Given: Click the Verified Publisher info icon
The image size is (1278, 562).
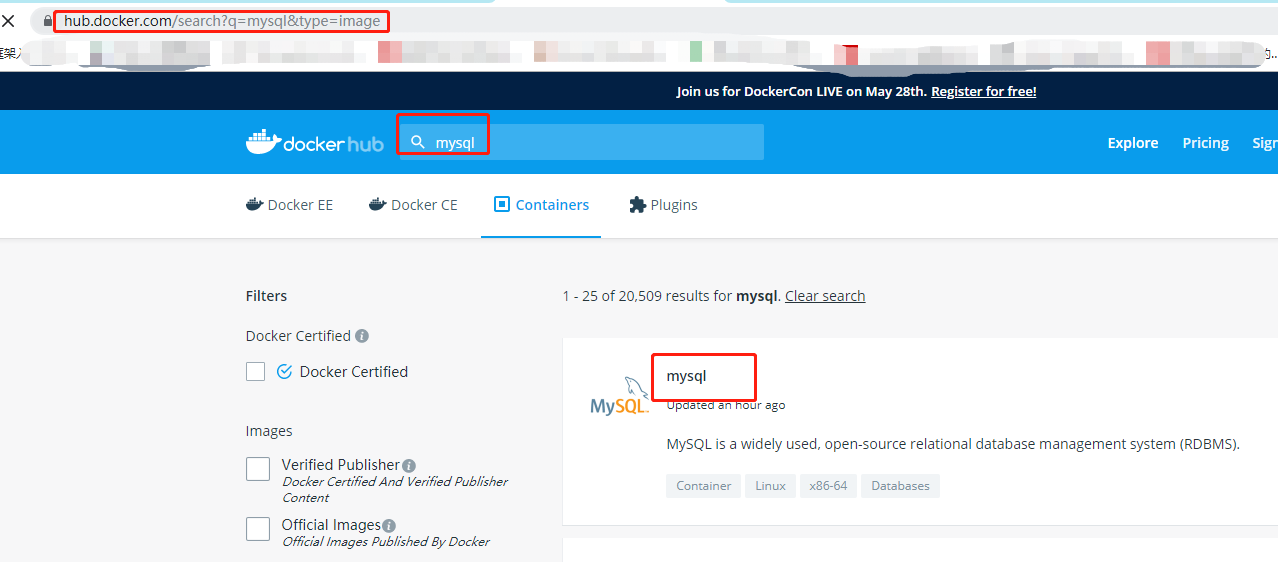Looking at the screenshot, I should (409, 465).
